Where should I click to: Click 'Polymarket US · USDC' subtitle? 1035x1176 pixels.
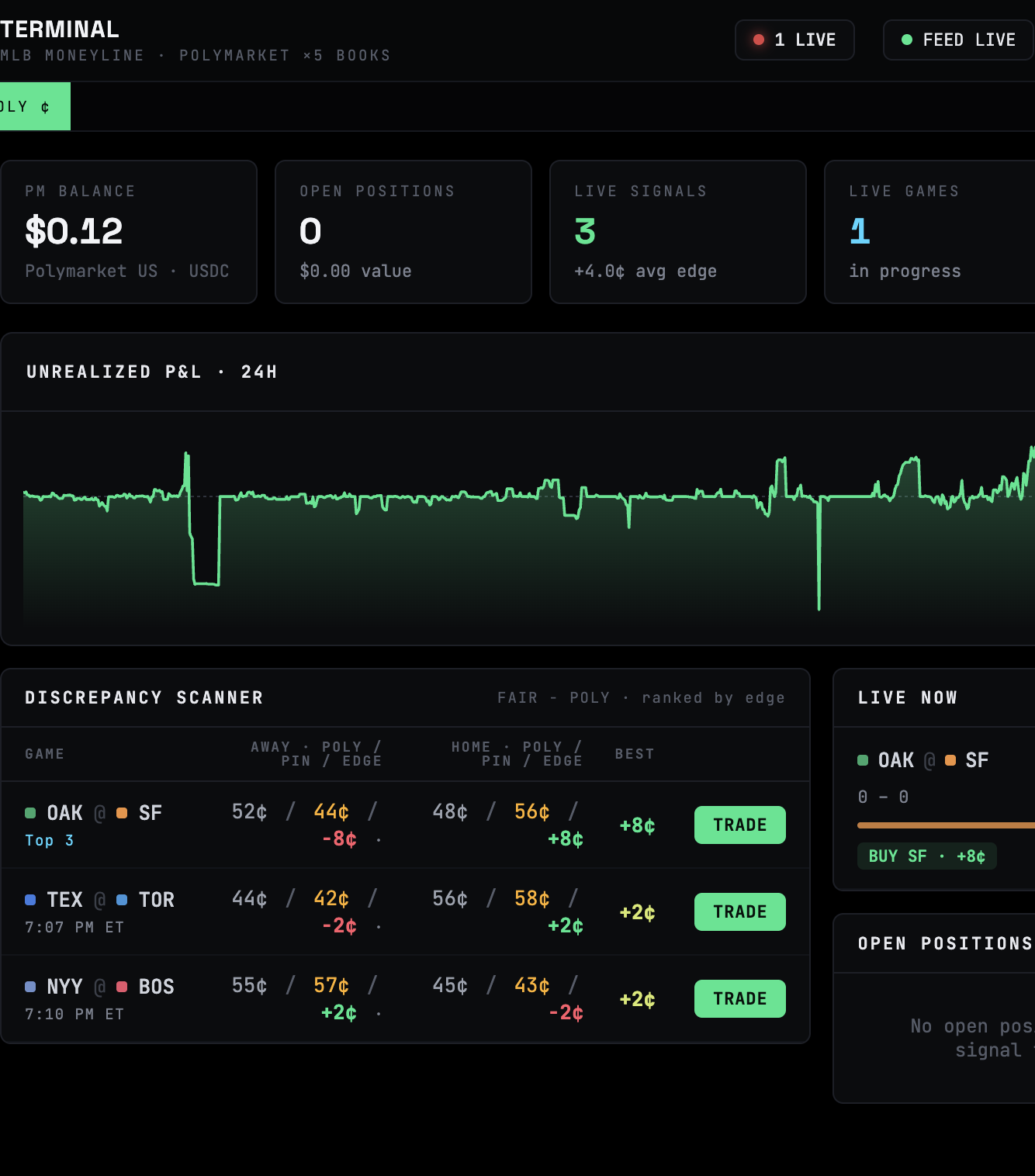point(127,271)
